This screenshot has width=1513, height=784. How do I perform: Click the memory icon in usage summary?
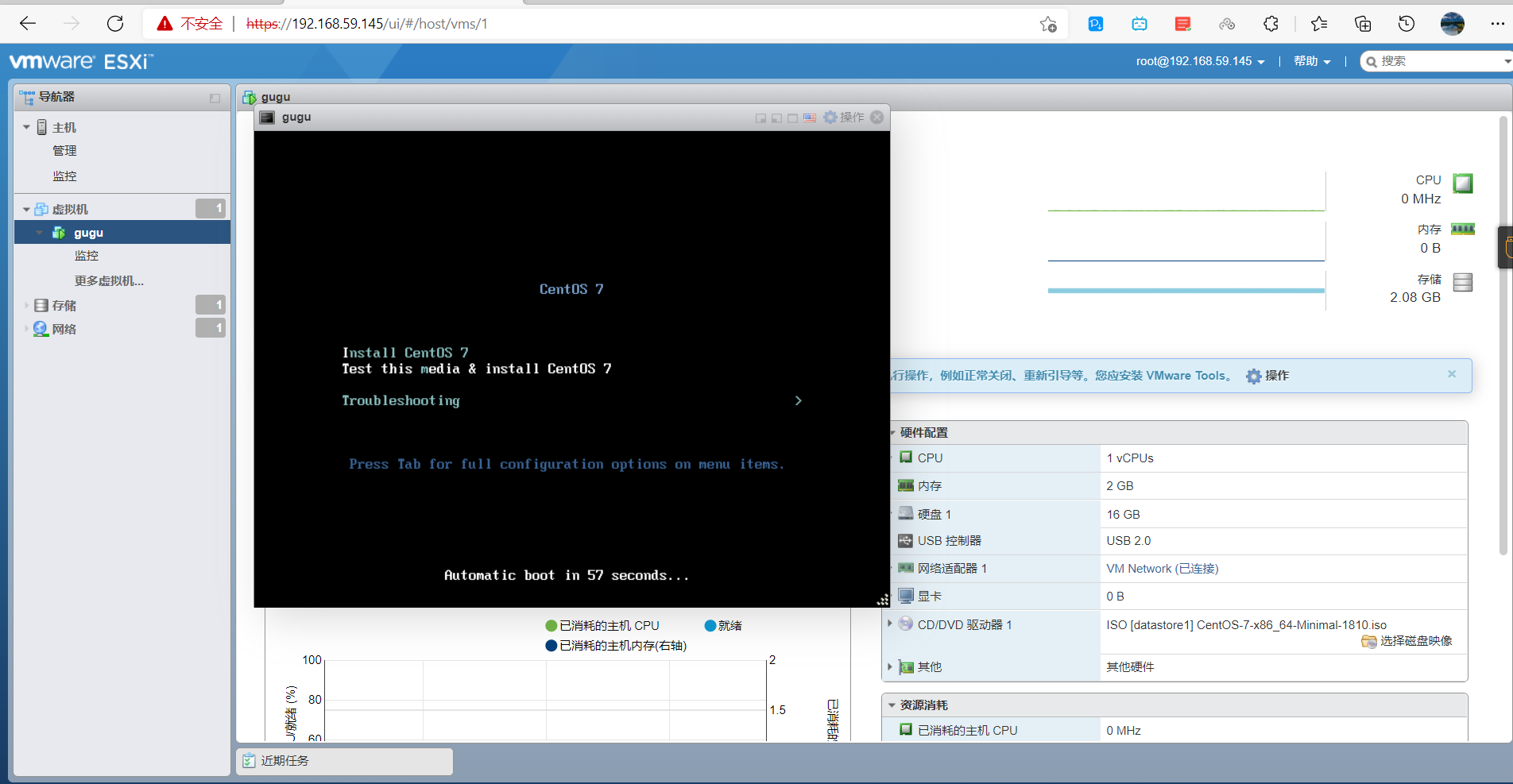[x=1463, y=230]
